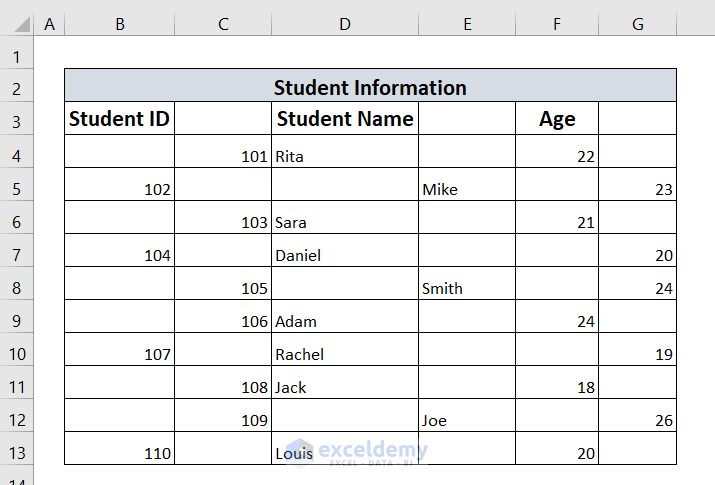The image size is (715, 485).
Task: Click the cell with ID 109
Action: tap(223, 420)
